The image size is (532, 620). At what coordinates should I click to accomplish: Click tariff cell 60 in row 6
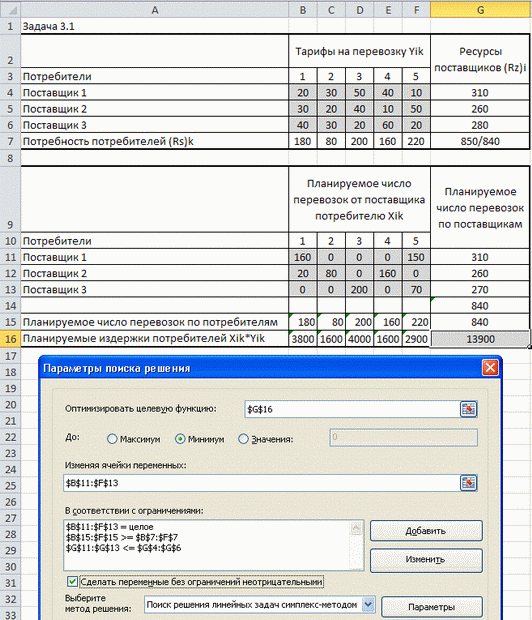[388, 125]
